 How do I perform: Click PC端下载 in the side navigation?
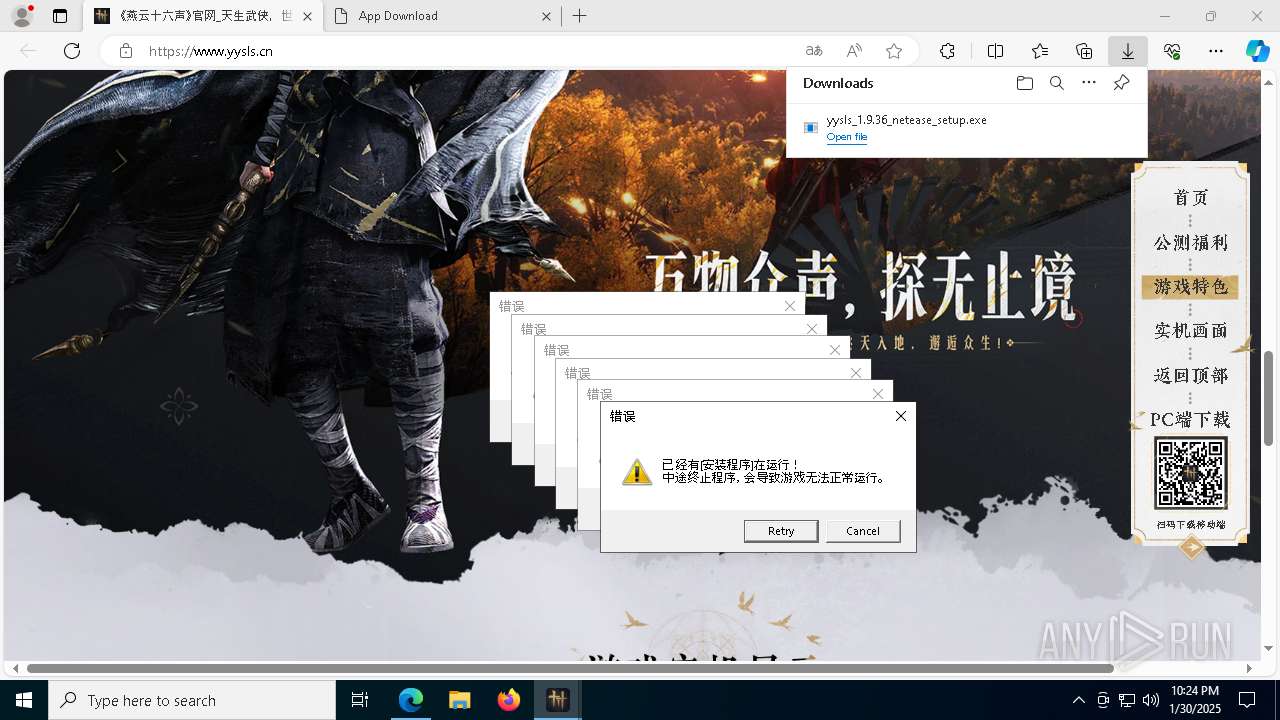1190,420
